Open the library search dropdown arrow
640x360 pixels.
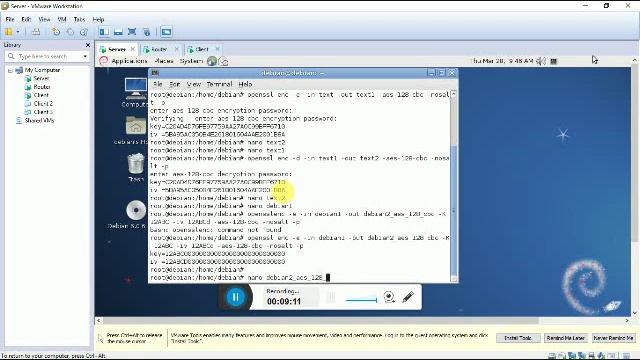pos(85,56)
